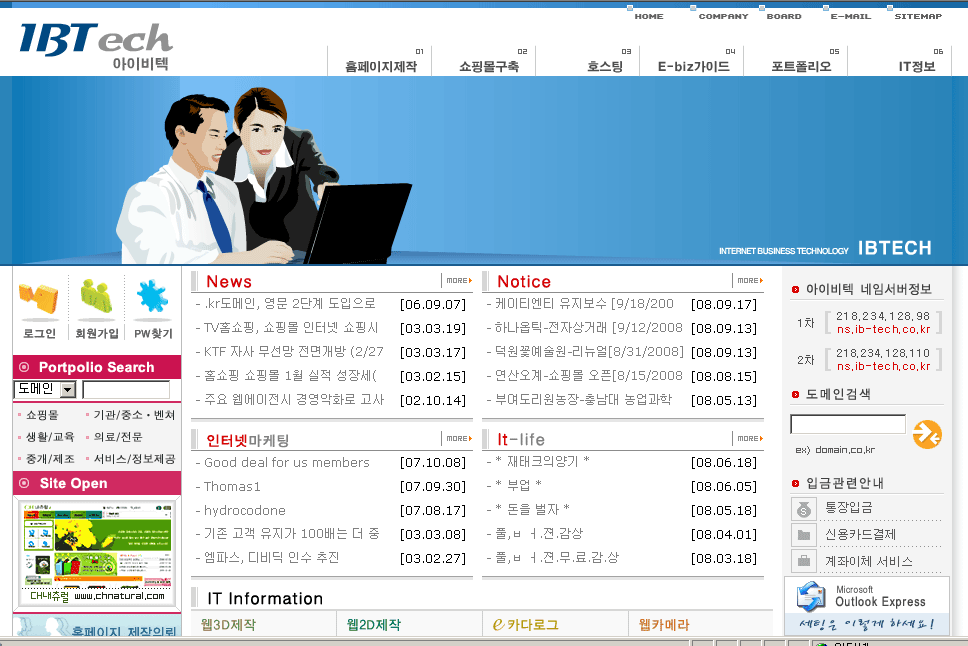
Task: Open the Outlook Express setup banner icon
Action: point(811,597)
